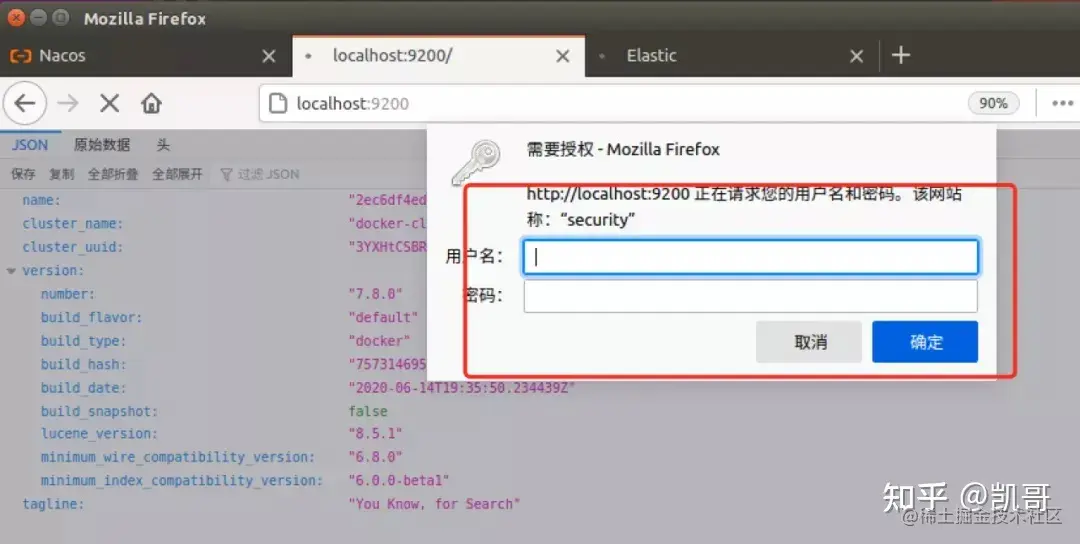Click 全部折叠 to collapse all
Screen dimensions: 1080x544
pos(113,174)
